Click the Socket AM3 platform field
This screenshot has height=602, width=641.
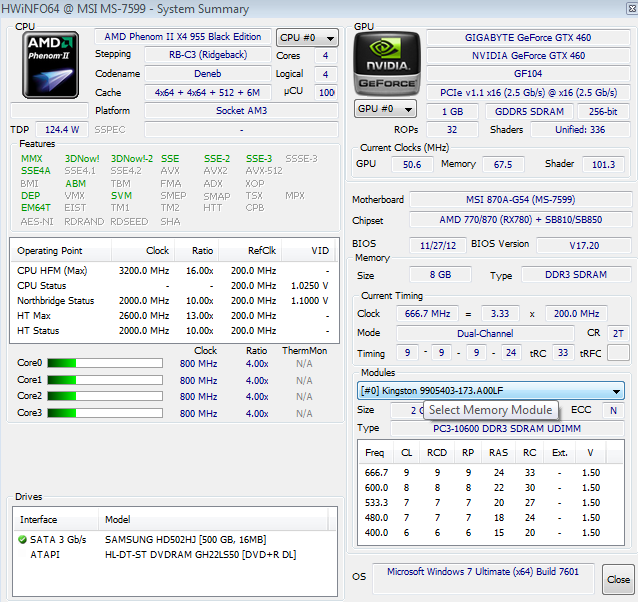(x=241, y=111)
